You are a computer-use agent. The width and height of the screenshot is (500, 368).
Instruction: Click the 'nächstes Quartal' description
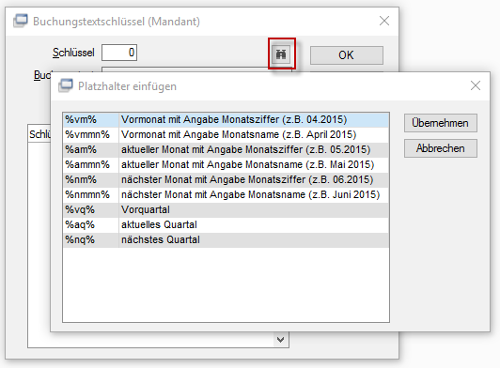160,239
